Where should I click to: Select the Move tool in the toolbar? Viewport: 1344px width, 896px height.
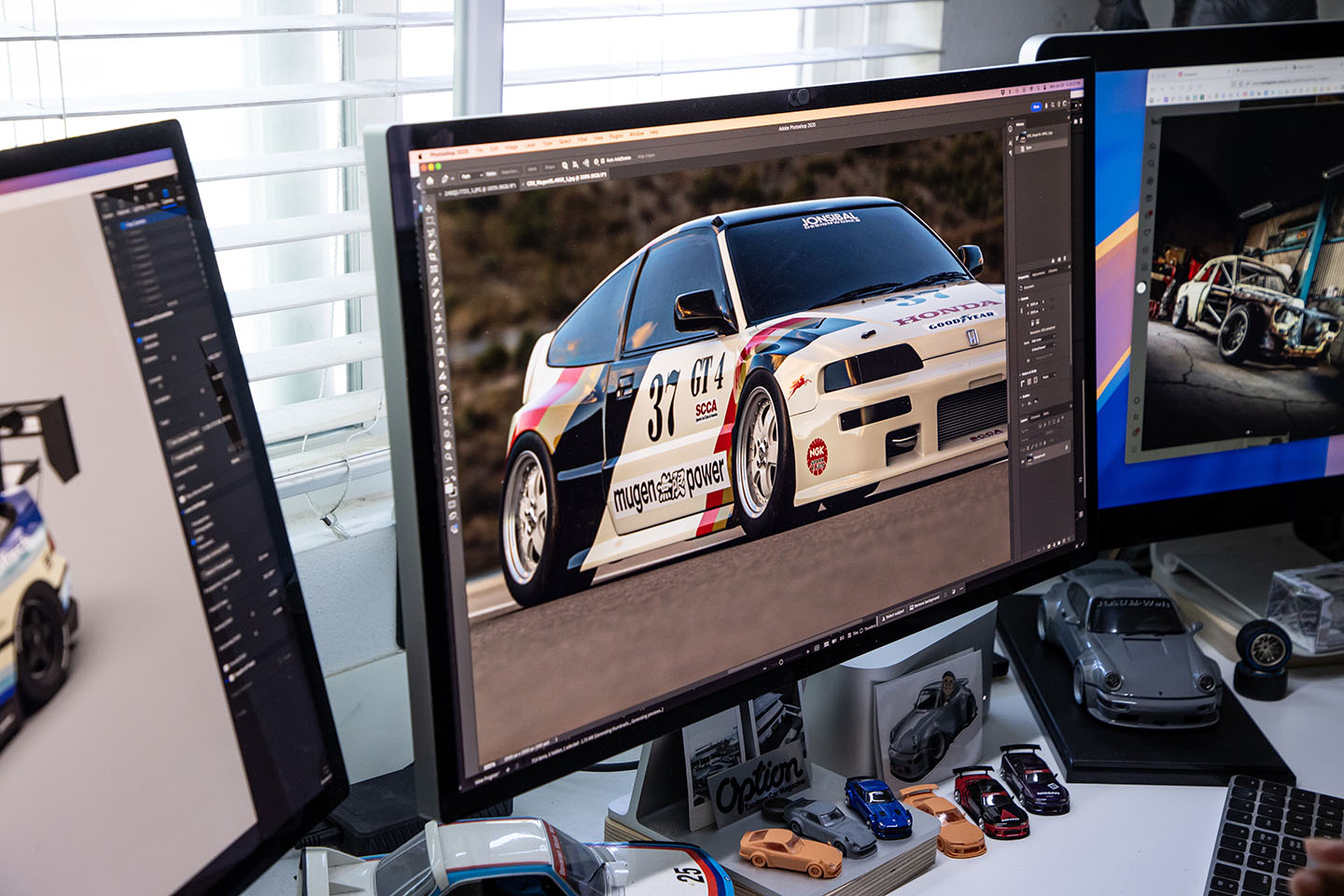click(x=430, y=209)
